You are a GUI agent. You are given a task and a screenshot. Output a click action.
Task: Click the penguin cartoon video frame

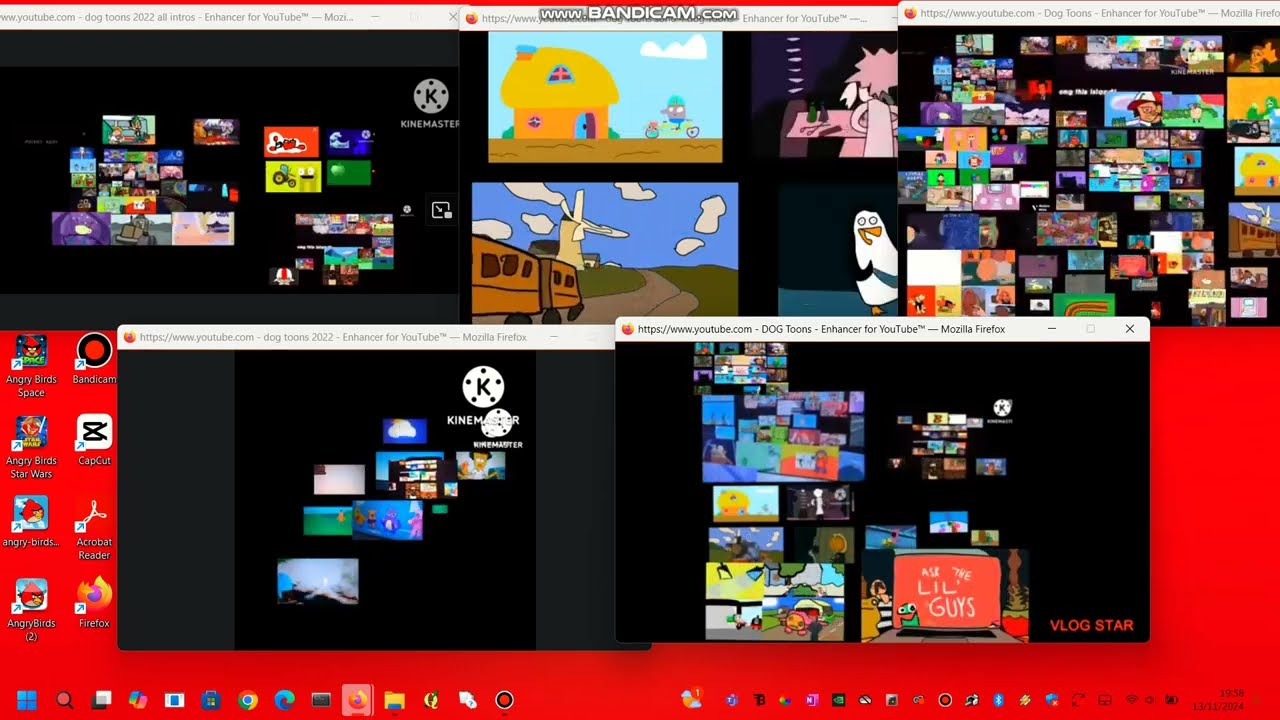click(838, 250)
